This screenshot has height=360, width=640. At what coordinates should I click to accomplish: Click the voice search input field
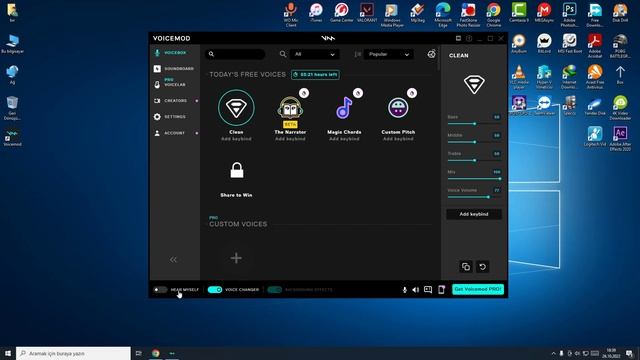click(x=235, y=54)
